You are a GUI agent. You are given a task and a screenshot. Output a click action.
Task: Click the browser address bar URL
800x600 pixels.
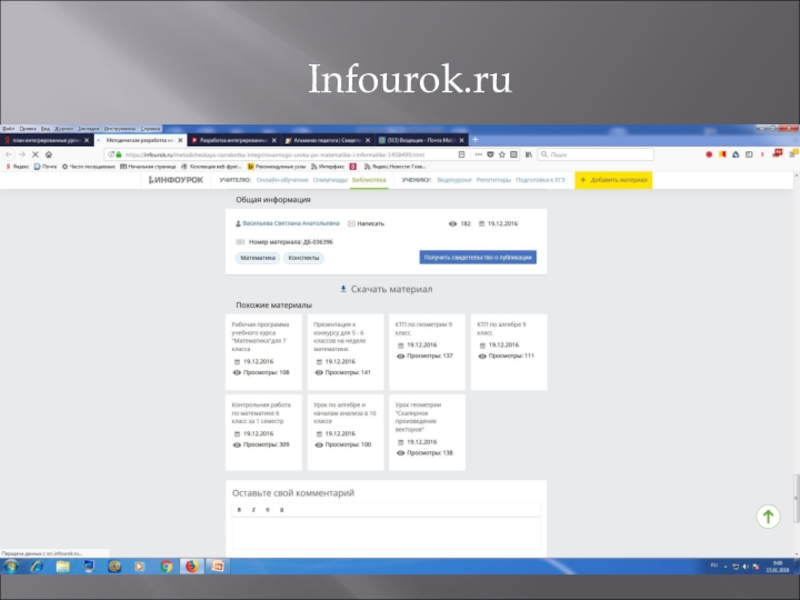click(274, 155)
